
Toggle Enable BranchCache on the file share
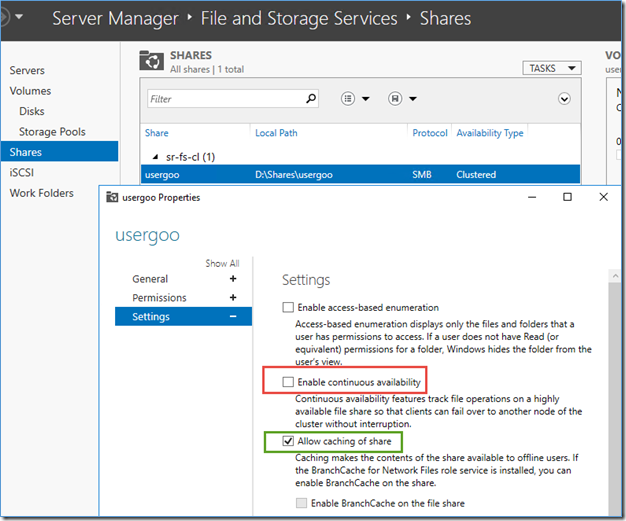click(x=301, y=503)
